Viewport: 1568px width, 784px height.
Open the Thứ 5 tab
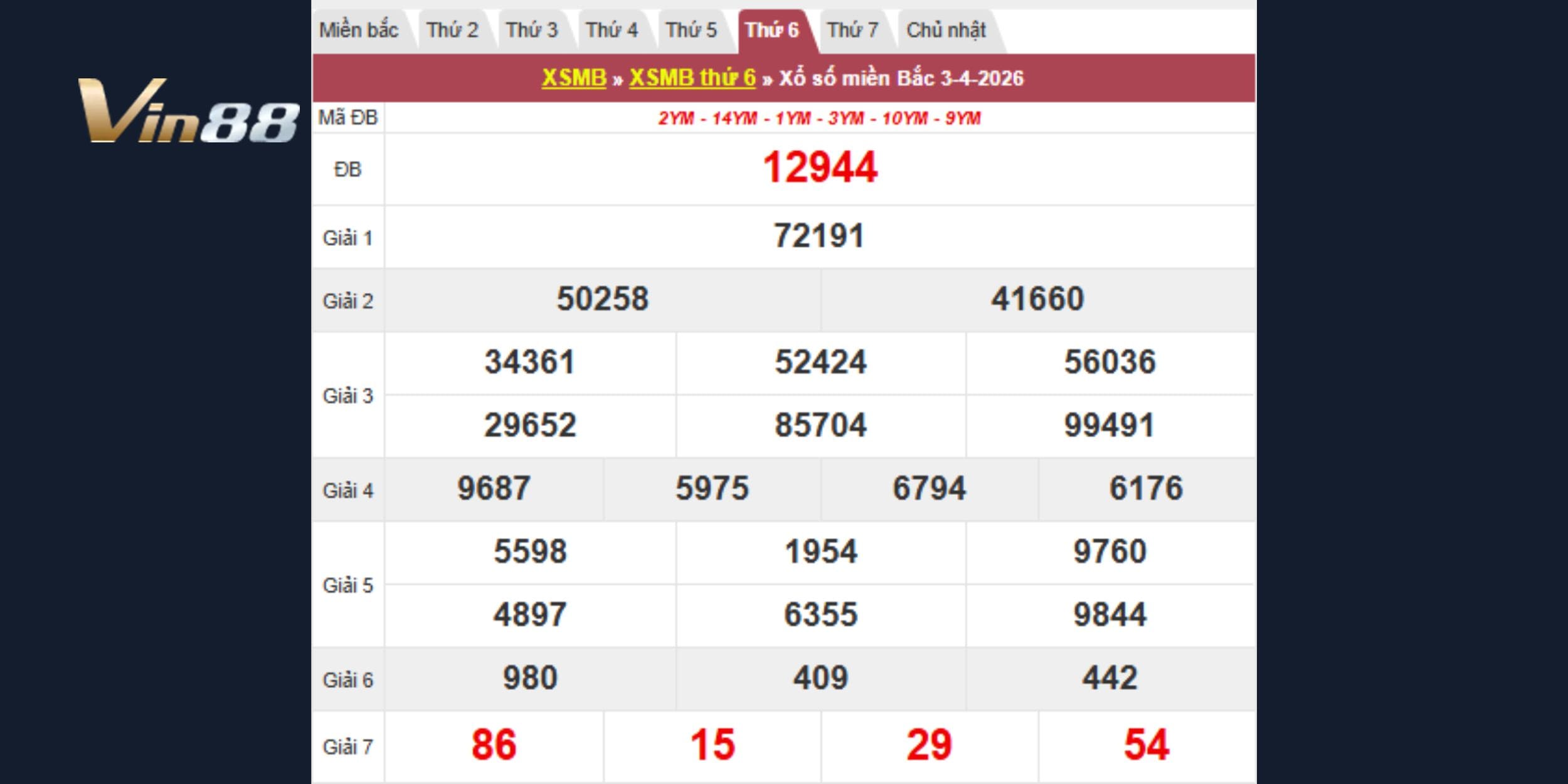tap(691, 30)
